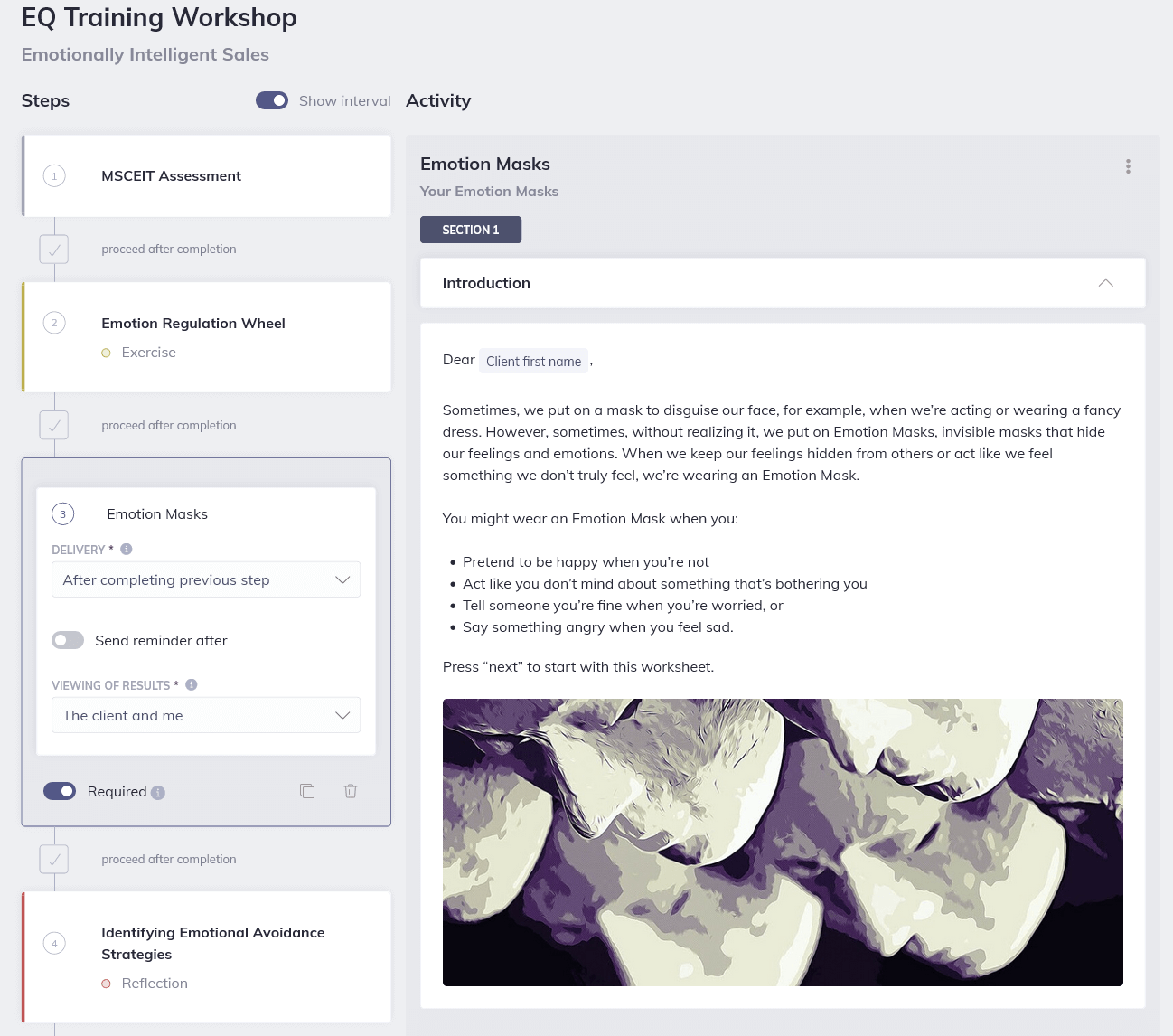Screen dimensions: 1173x1036
Task: Duplicate the Emotion Masks step
Action: 307,791
